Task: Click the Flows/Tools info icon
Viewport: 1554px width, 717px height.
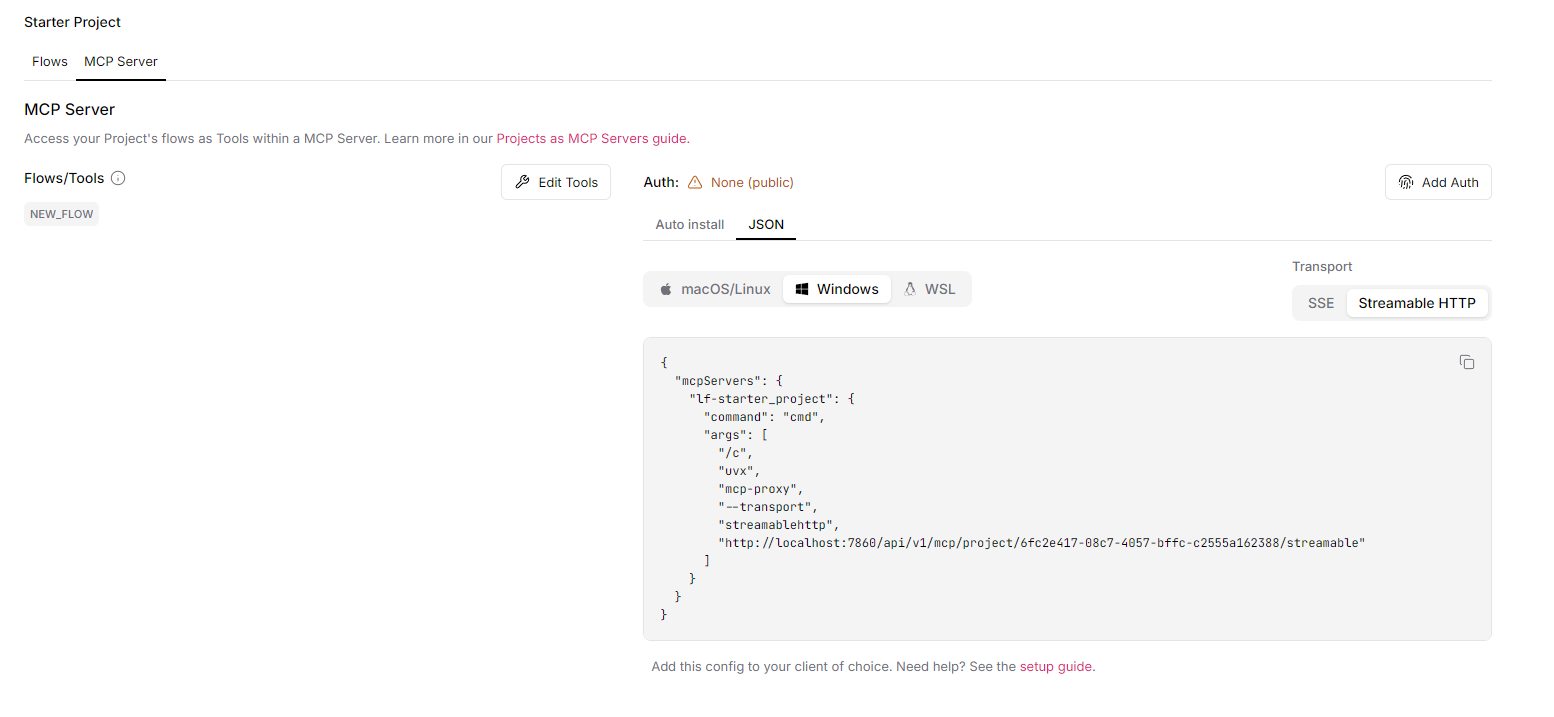Action: [118, 178]
